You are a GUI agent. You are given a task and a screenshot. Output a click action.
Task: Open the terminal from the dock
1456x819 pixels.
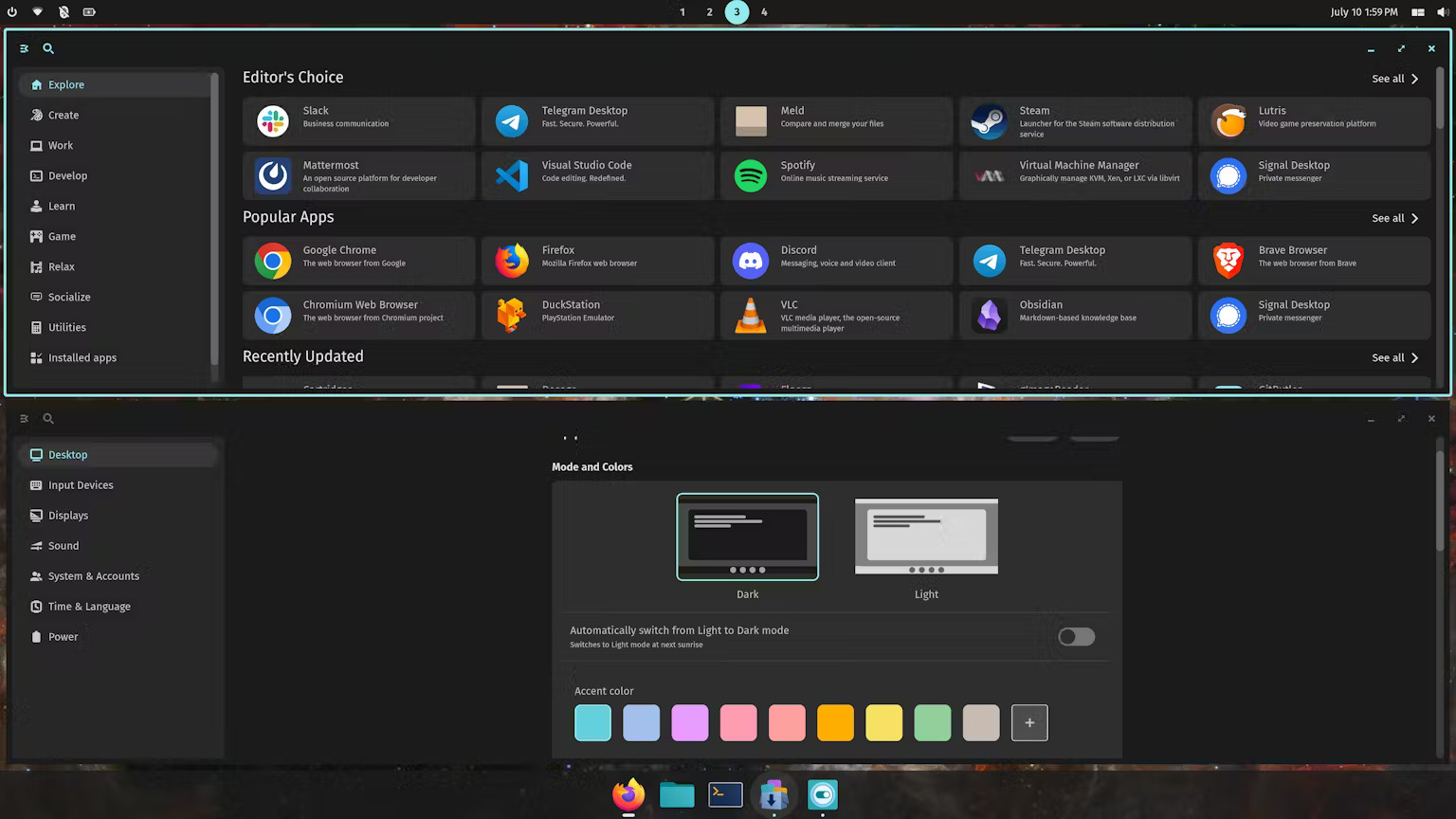click(725, 794)
